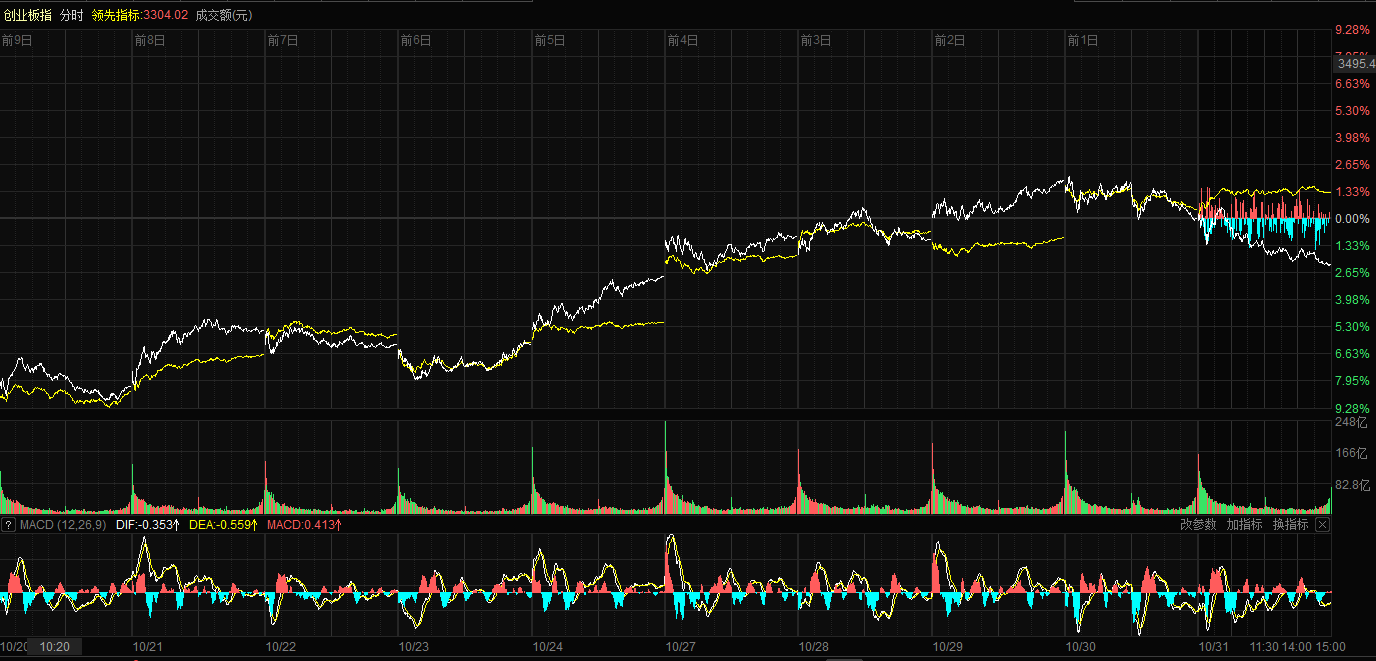Click the 10/27 date on time axis
The image size is (1376, 661).
pos(681,647)
